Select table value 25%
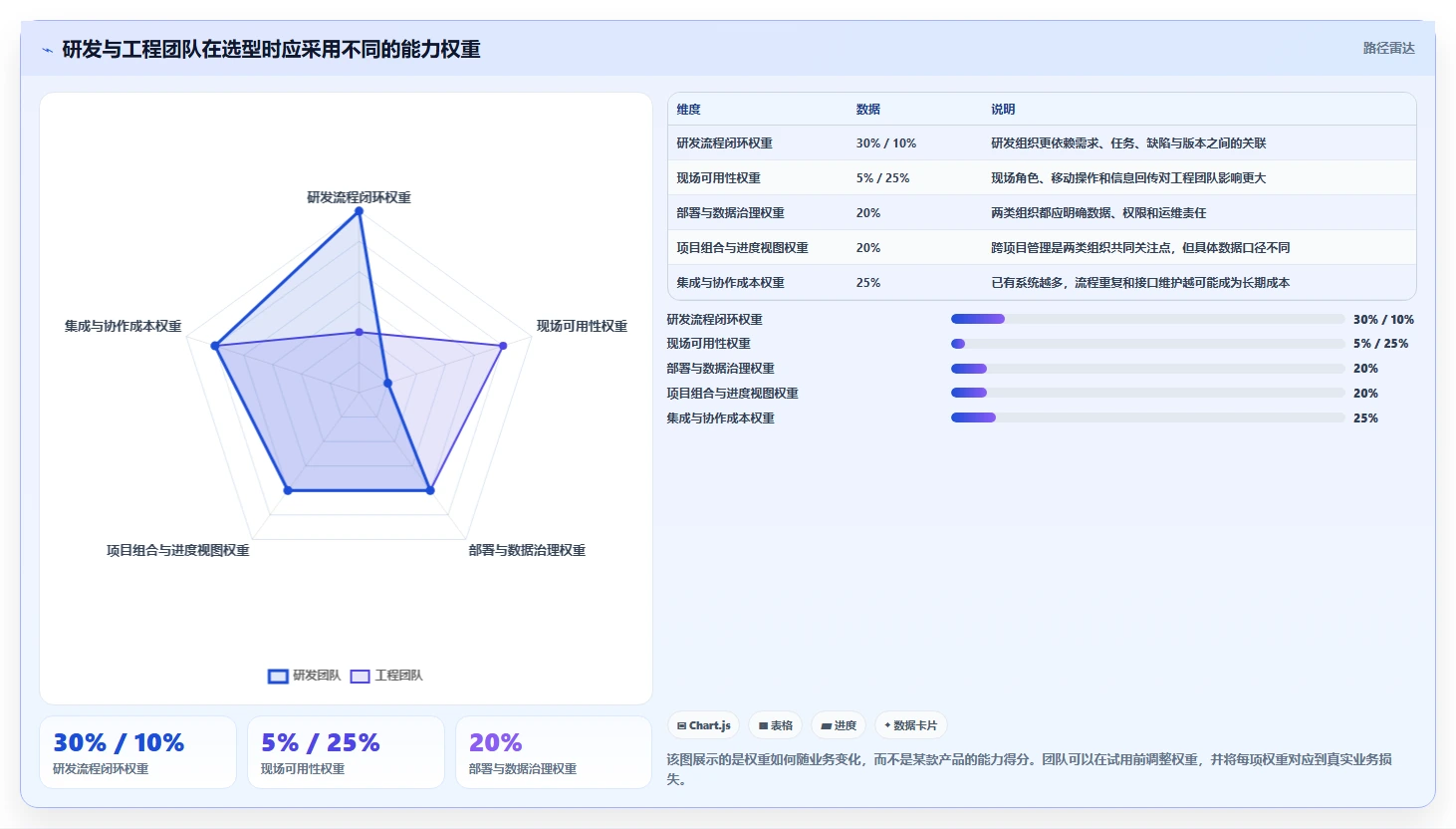This screenshot has width=1456, height=829. (x=868, y=283)
